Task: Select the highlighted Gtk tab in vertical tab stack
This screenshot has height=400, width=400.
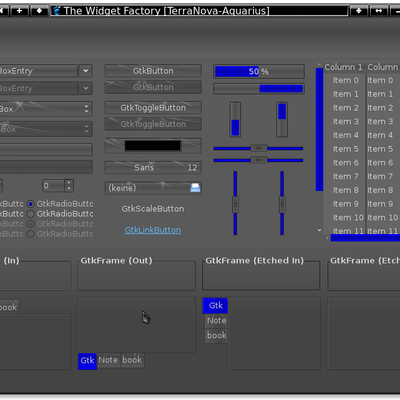Action: 215,306
